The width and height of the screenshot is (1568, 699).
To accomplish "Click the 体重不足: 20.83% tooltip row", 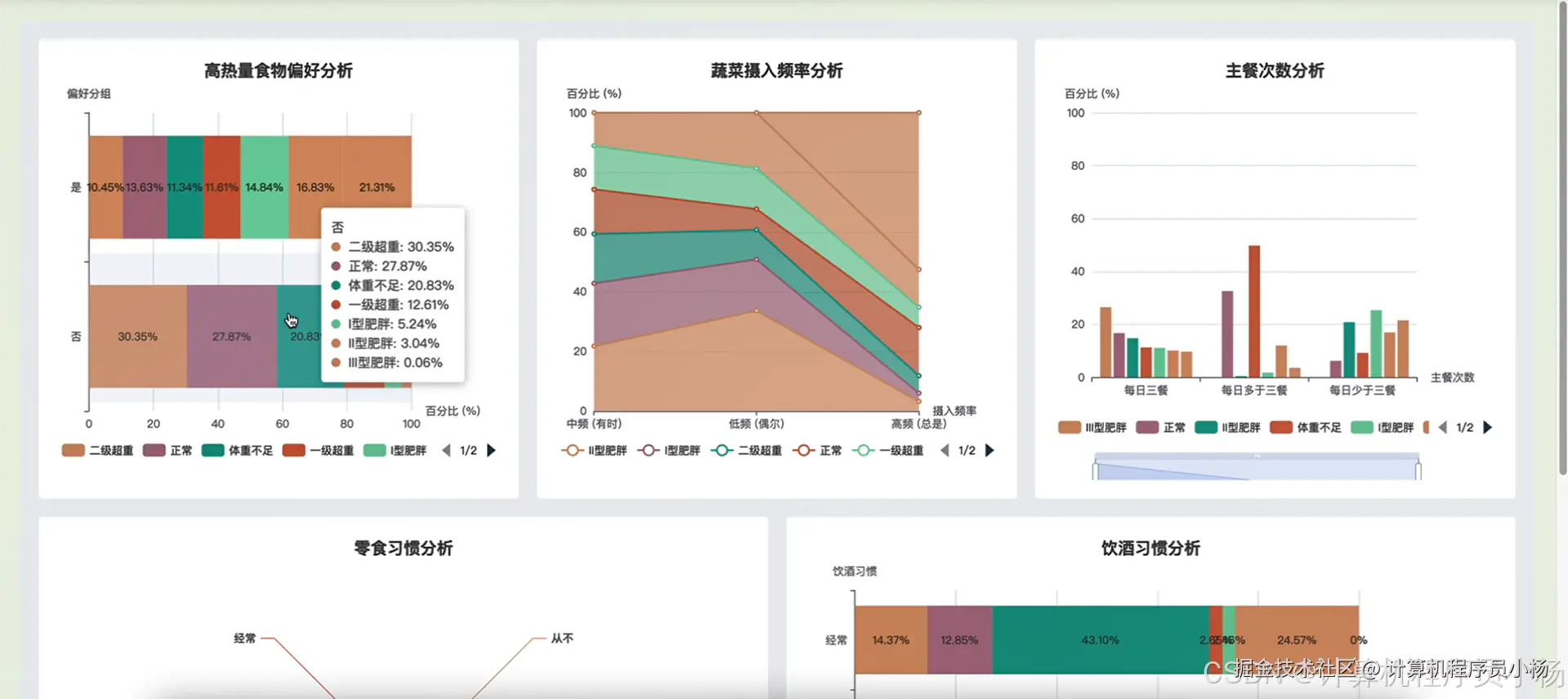I will click(x=393, y=285).
